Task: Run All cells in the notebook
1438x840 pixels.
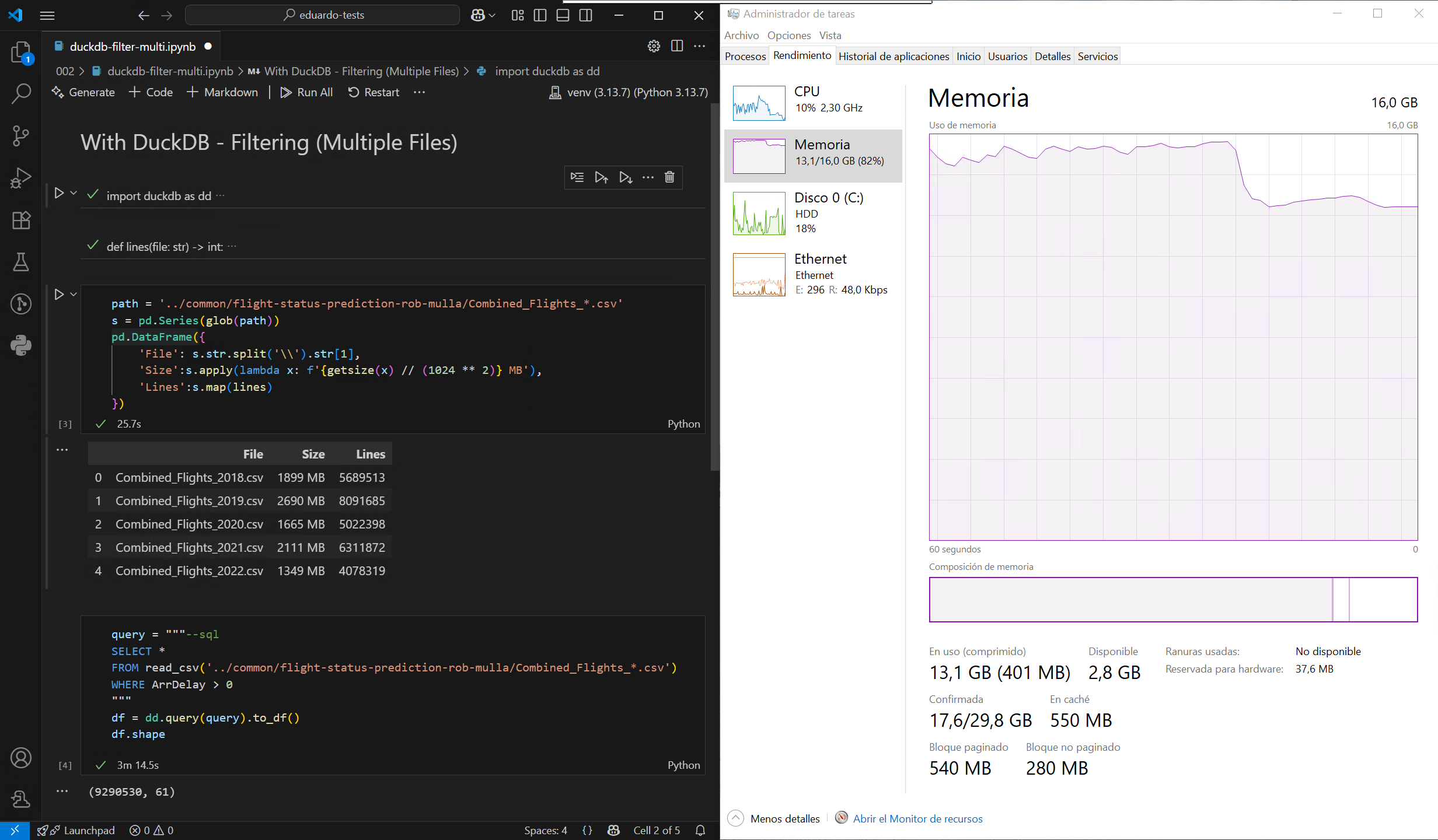Action: click(306, 92)
